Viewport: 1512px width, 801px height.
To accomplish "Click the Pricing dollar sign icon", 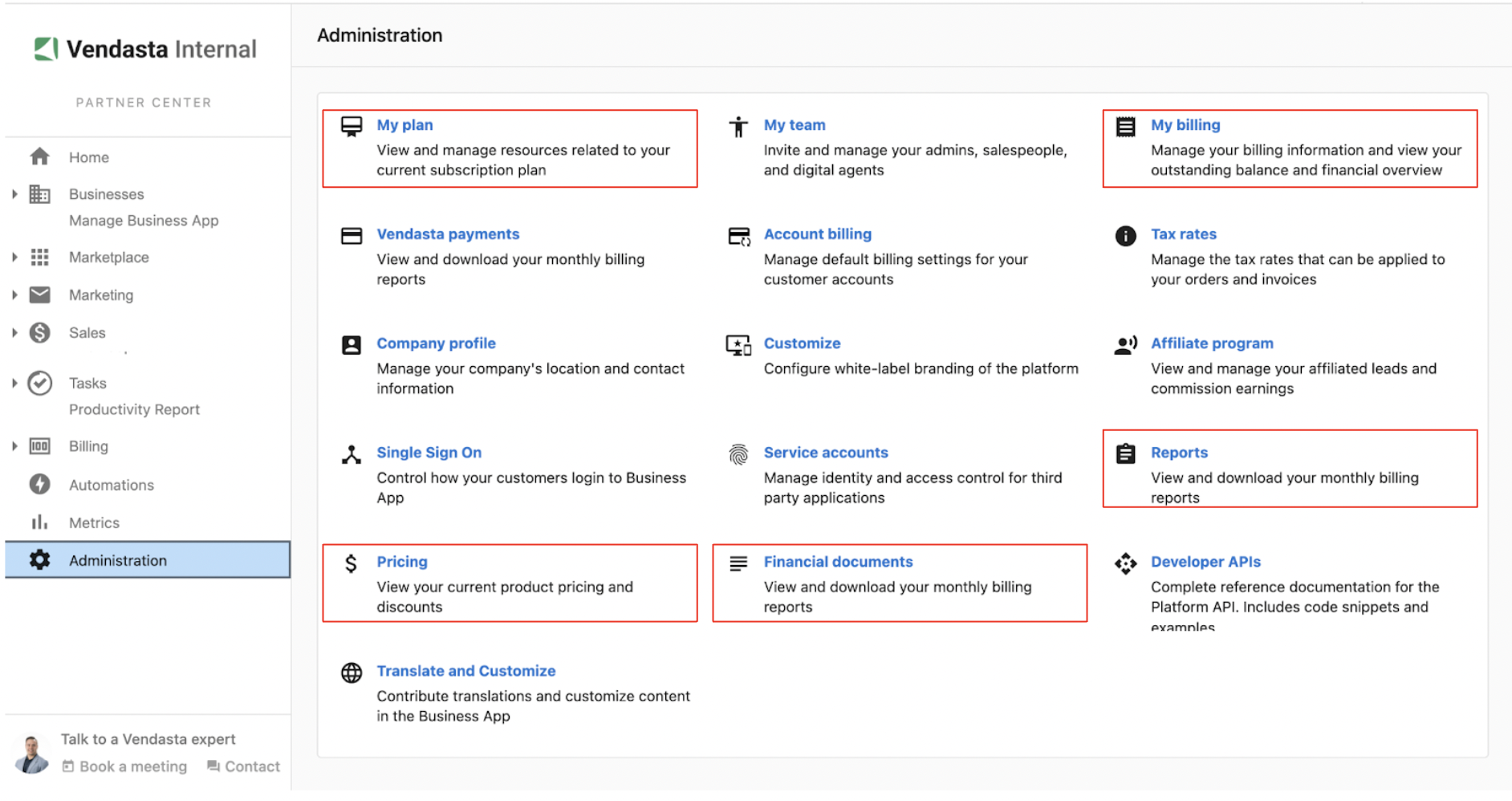I will (x=352, y=563).
